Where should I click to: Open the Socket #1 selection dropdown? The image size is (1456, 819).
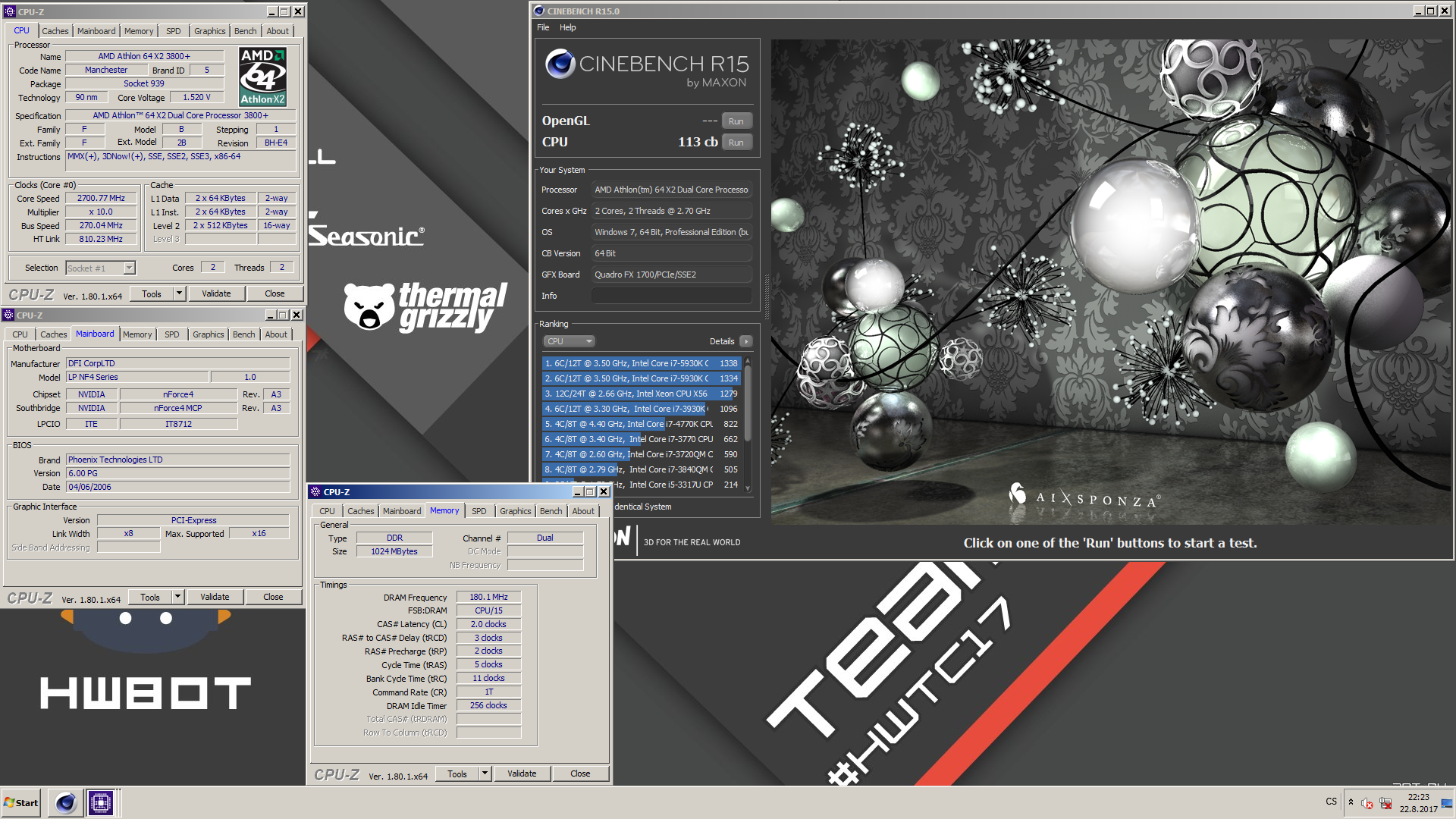click(129, 268)
